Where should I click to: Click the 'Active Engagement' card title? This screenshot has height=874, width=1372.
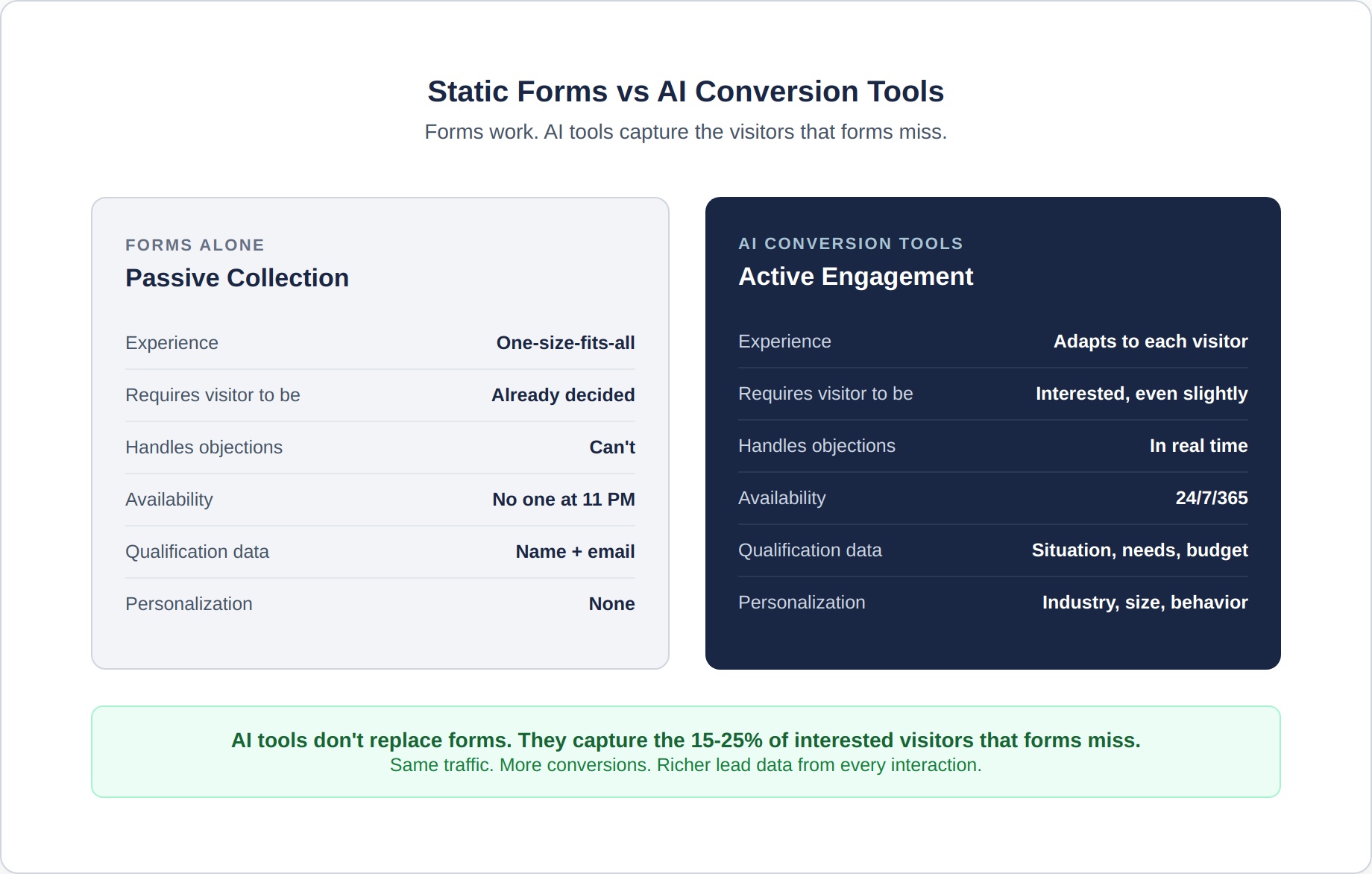[855, 277]
